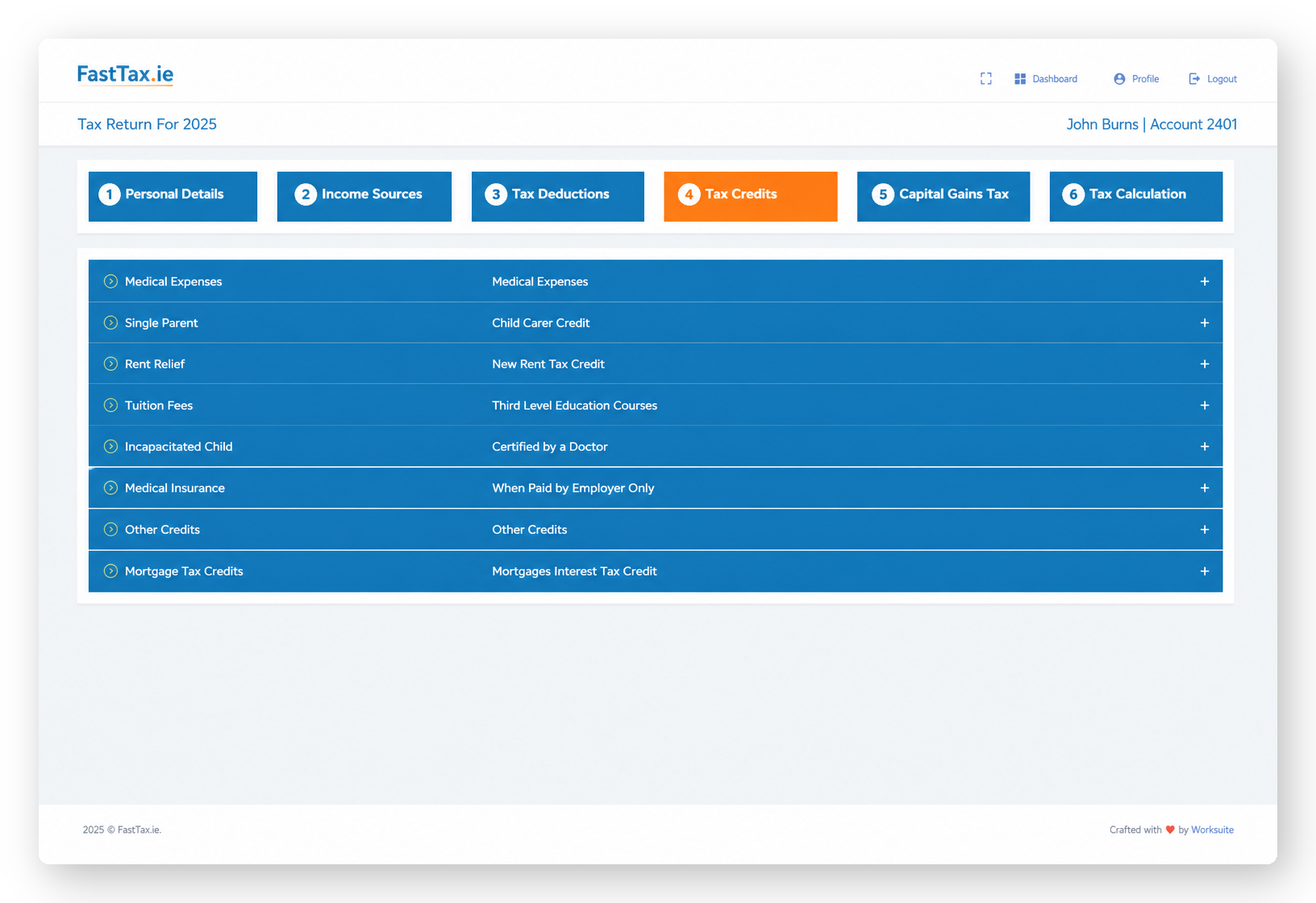The image size is (1316, 903).
Task: Click the circled arrow beside Tuition Fees
Action: click(110, 405)
